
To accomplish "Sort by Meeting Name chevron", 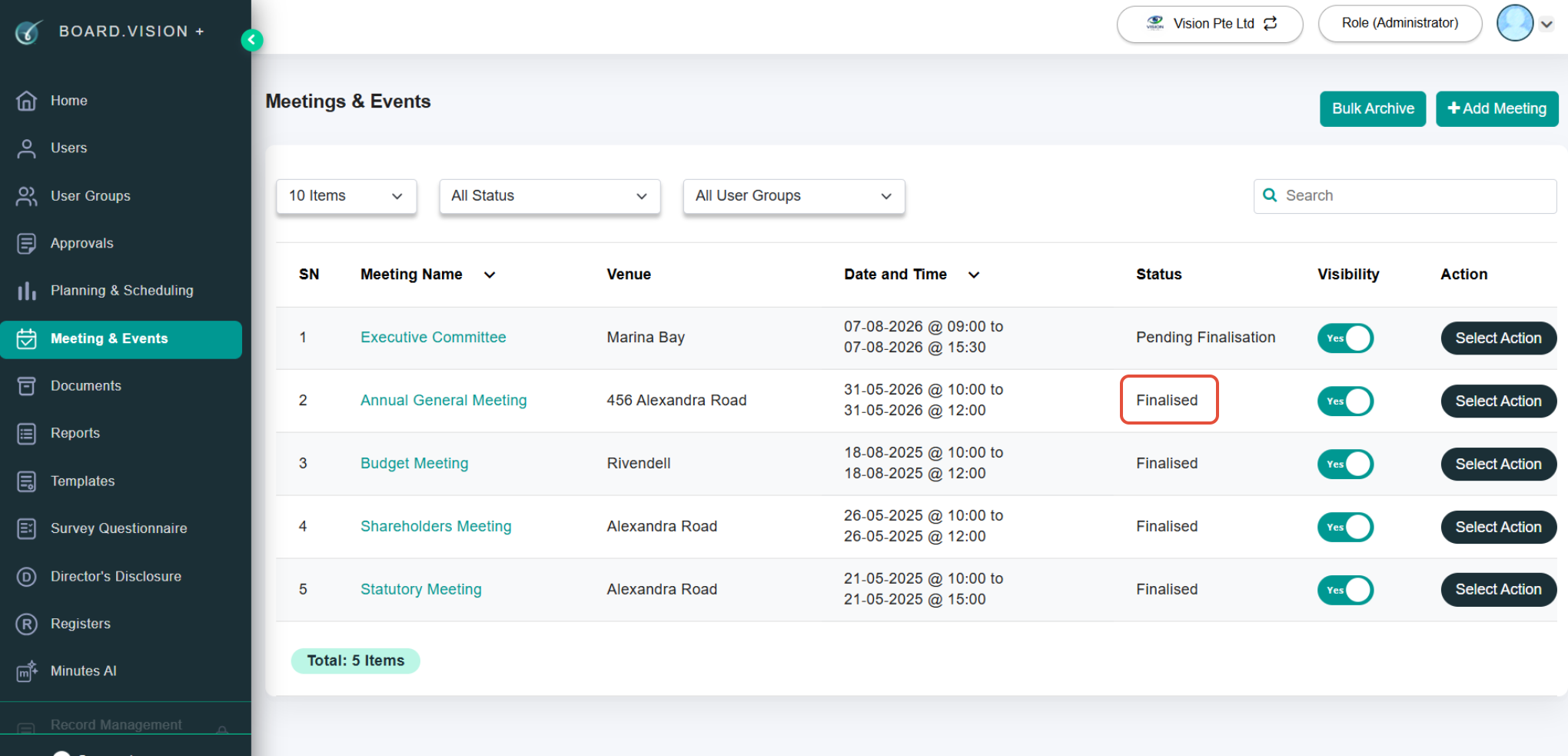I will (x=490, y=275).
